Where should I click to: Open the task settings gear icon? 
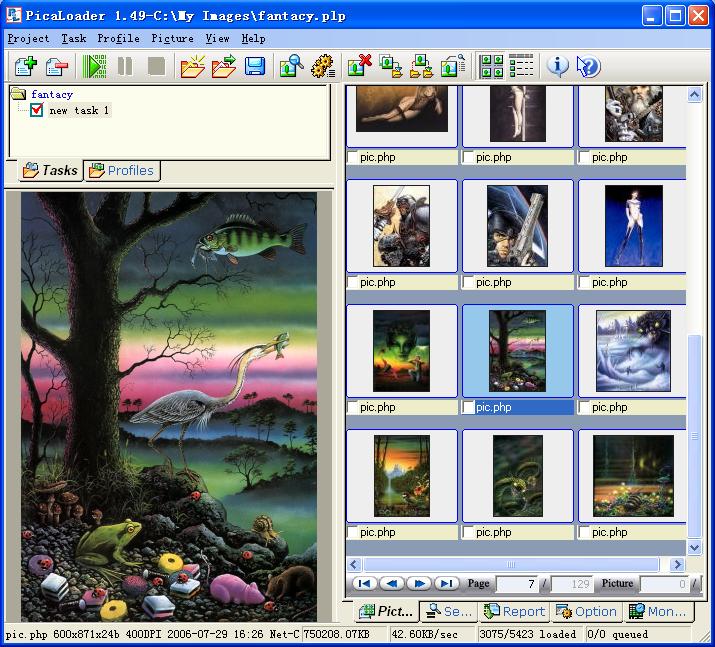point(322,67)
